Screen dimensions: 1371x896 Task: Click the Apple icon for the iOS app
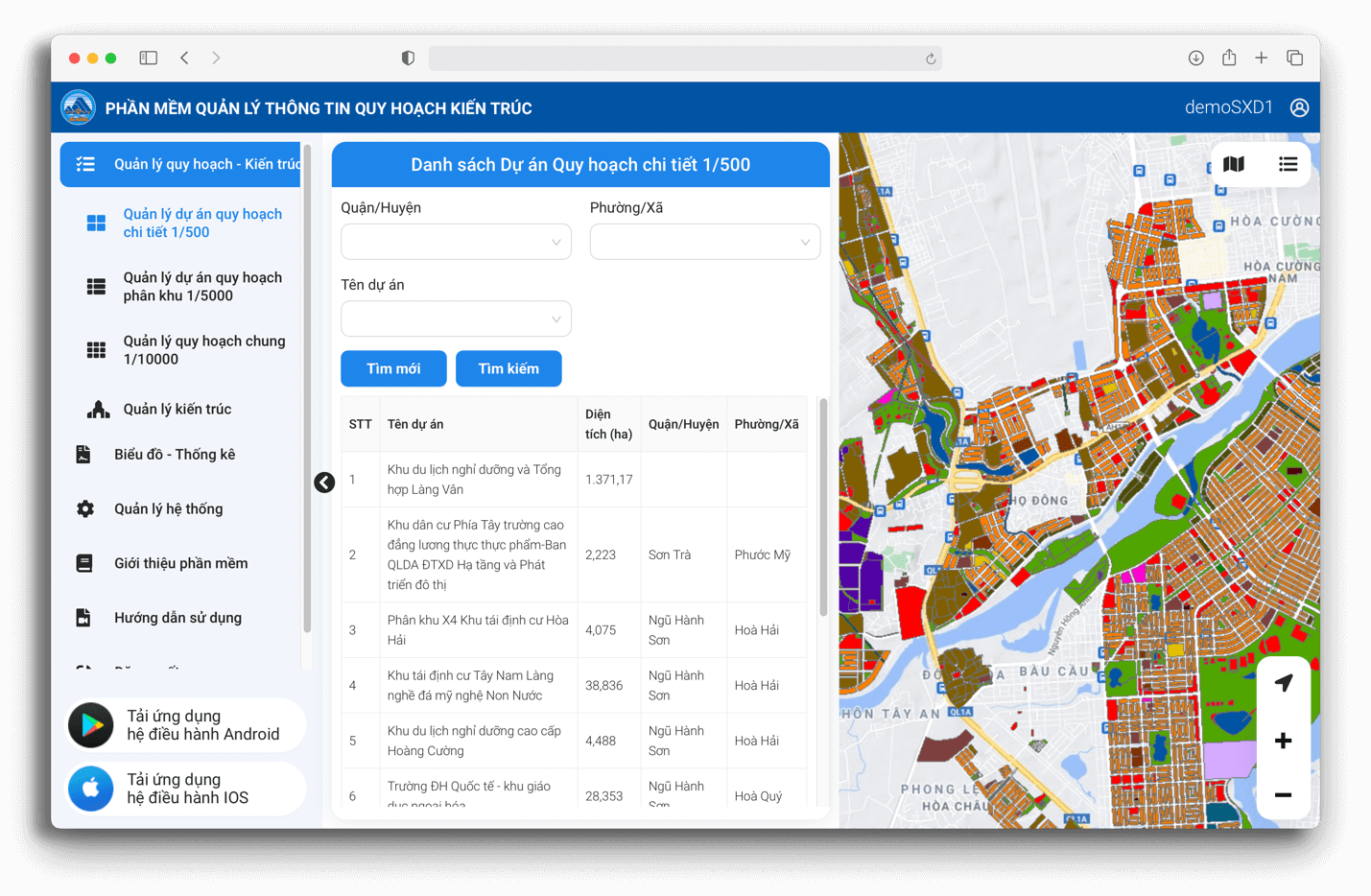[x=91, y=789]
